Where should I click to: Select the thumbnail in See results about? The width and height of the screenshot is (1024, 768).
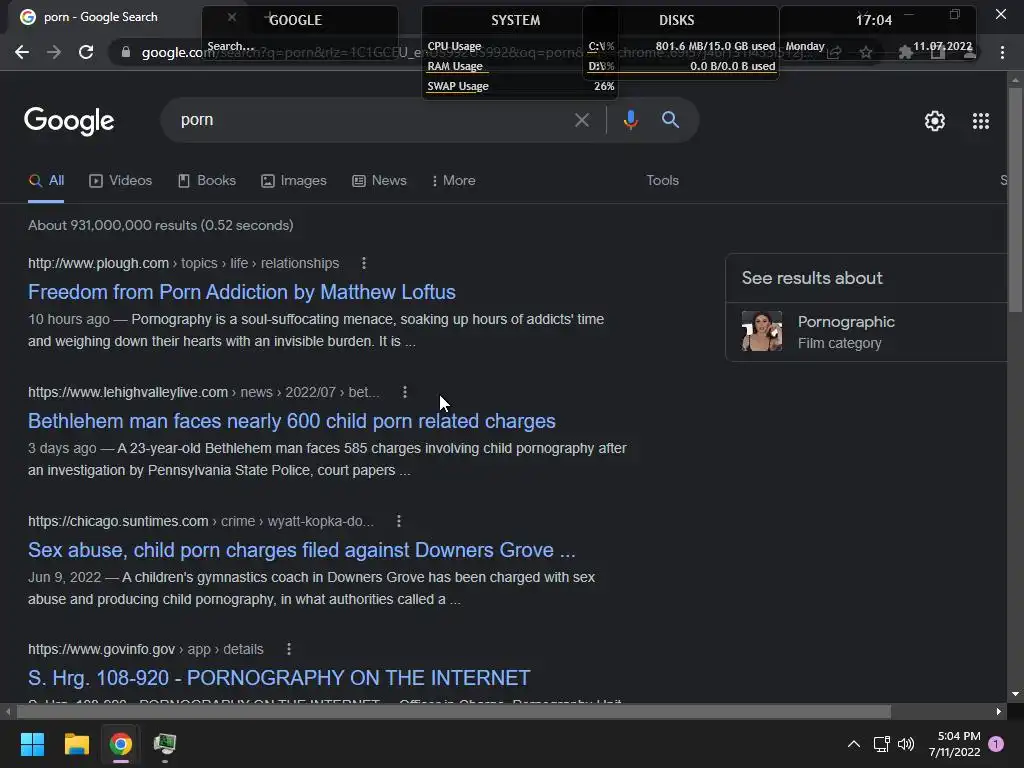pos(761,331)
